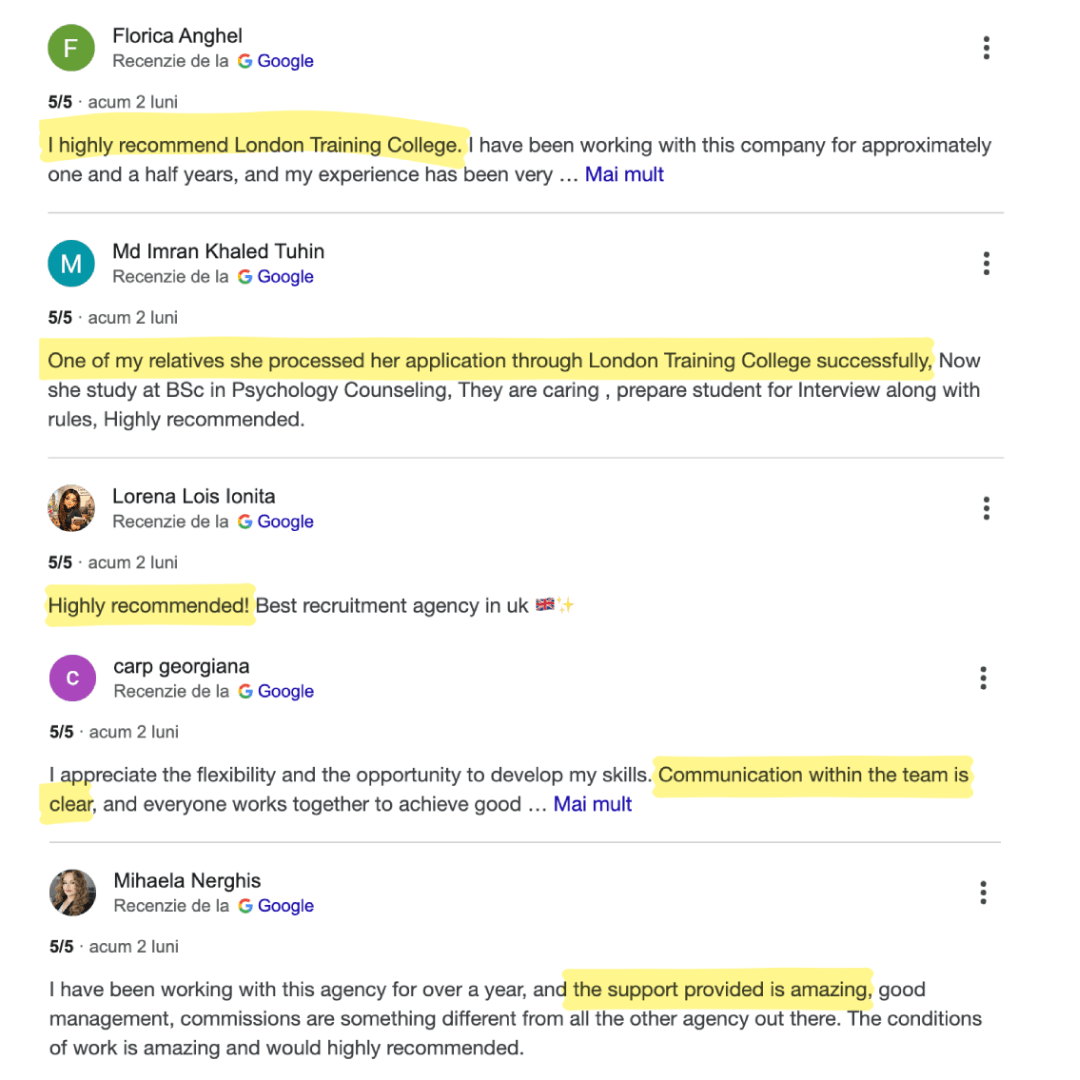Open three-dot menu on Md Imran's review
The image size is (1080, 1080).
click(x=986, y=264)
